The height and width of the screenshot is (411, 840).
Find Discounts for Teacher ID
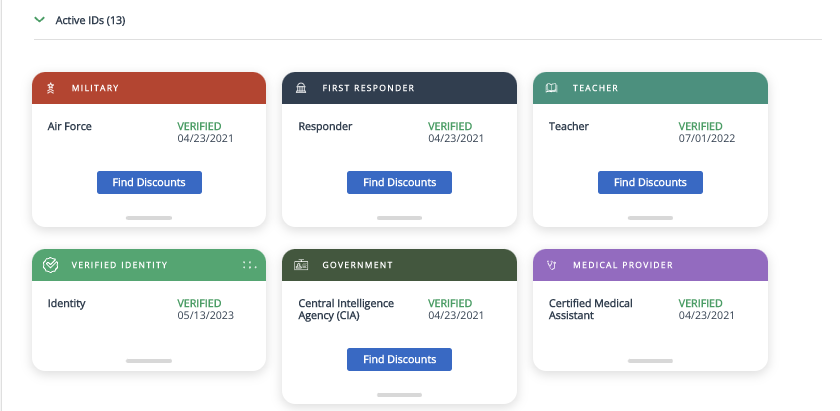pyautogui.click(x=650, y=182)
